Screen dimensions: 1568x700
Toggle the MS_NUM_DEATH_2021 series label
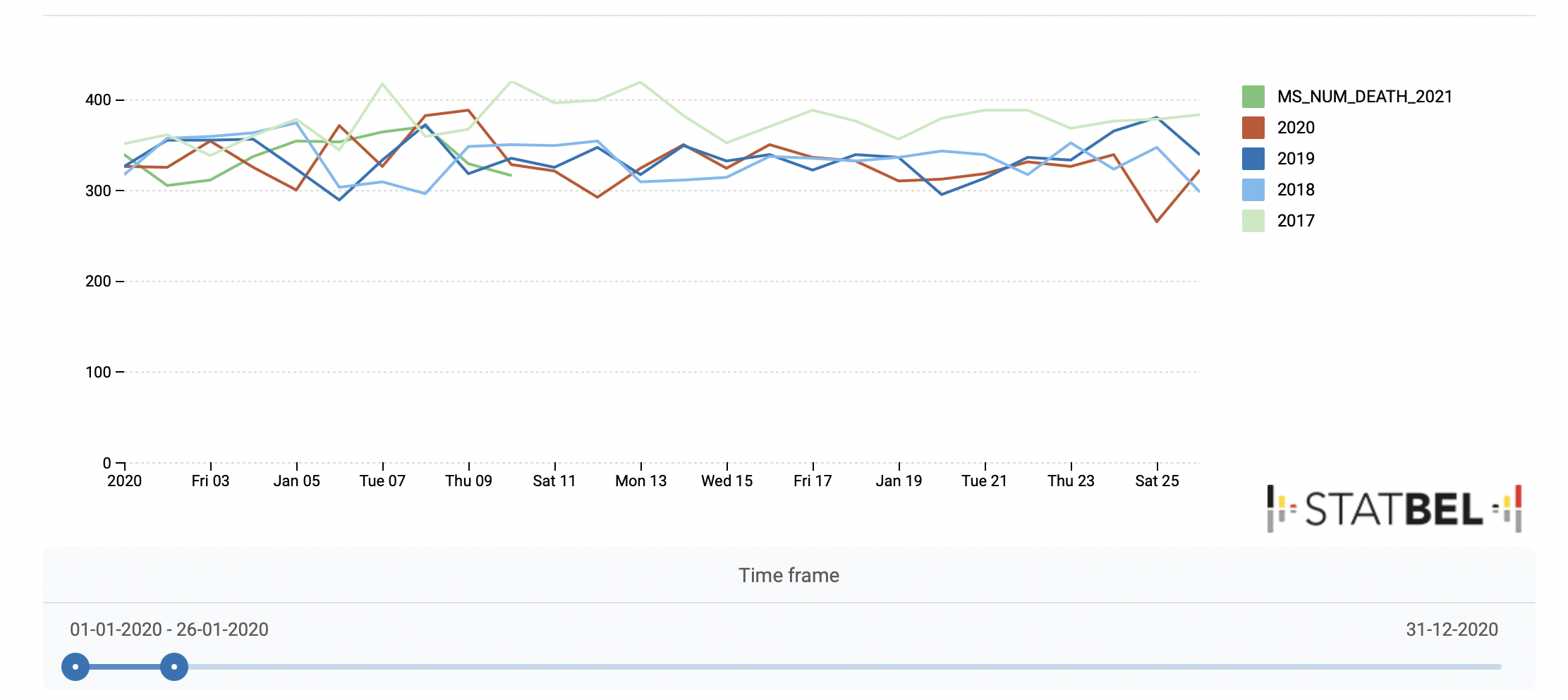point(1364,97)
